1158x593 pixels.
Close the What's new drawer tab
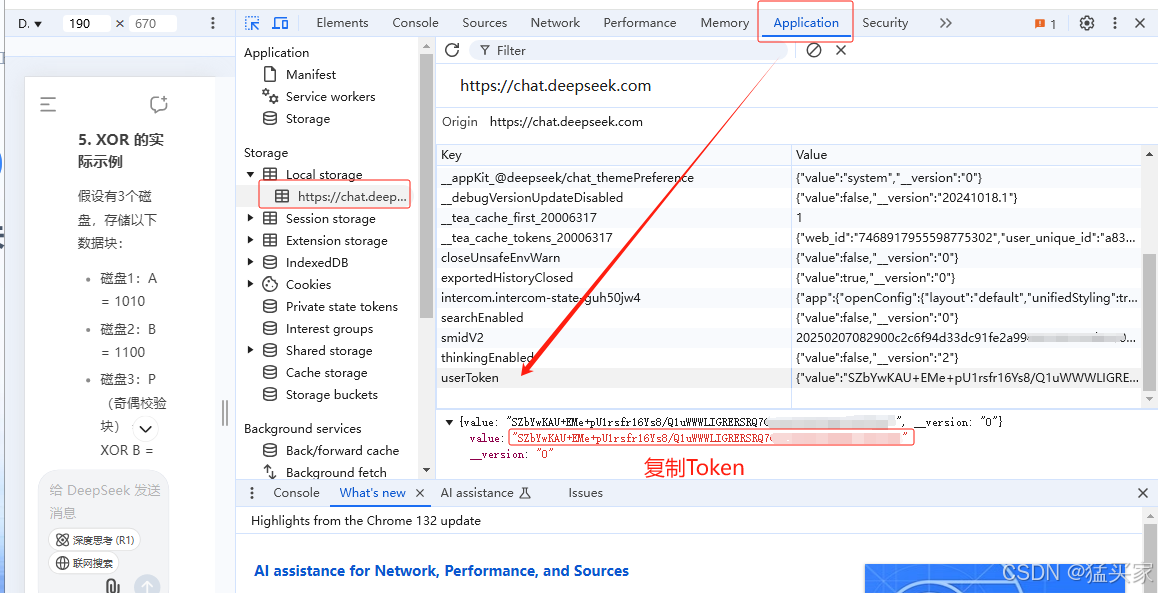420,493
